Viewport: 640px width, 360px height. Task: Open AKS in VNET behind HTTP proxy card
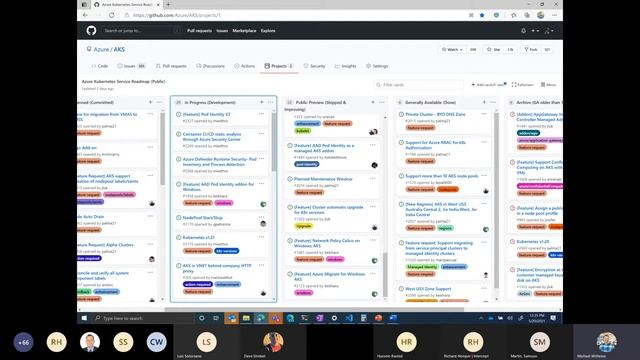[217, 268]
